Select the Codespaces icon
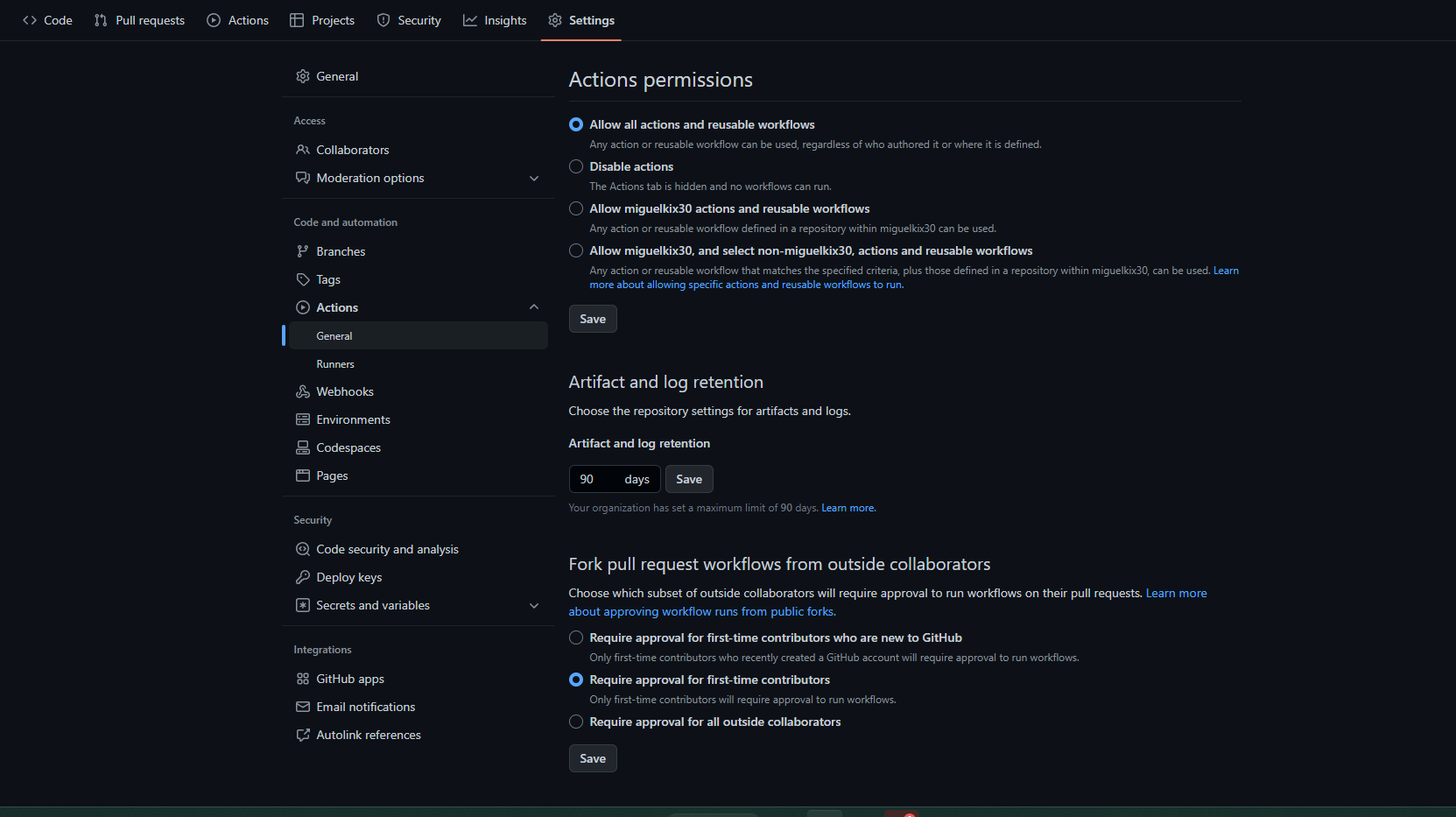 pyautogui.click(x=302, y=447)
